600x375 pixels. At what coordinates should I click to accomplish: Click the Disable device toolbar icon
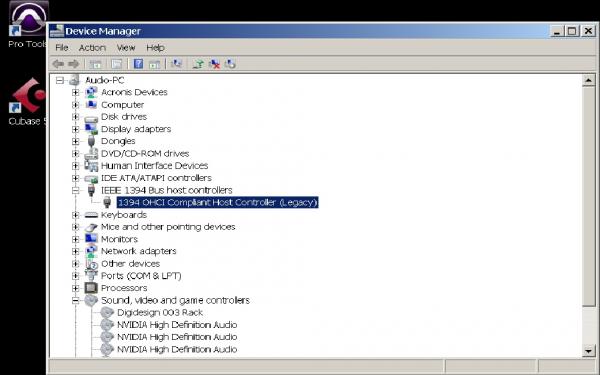[230, 64]
